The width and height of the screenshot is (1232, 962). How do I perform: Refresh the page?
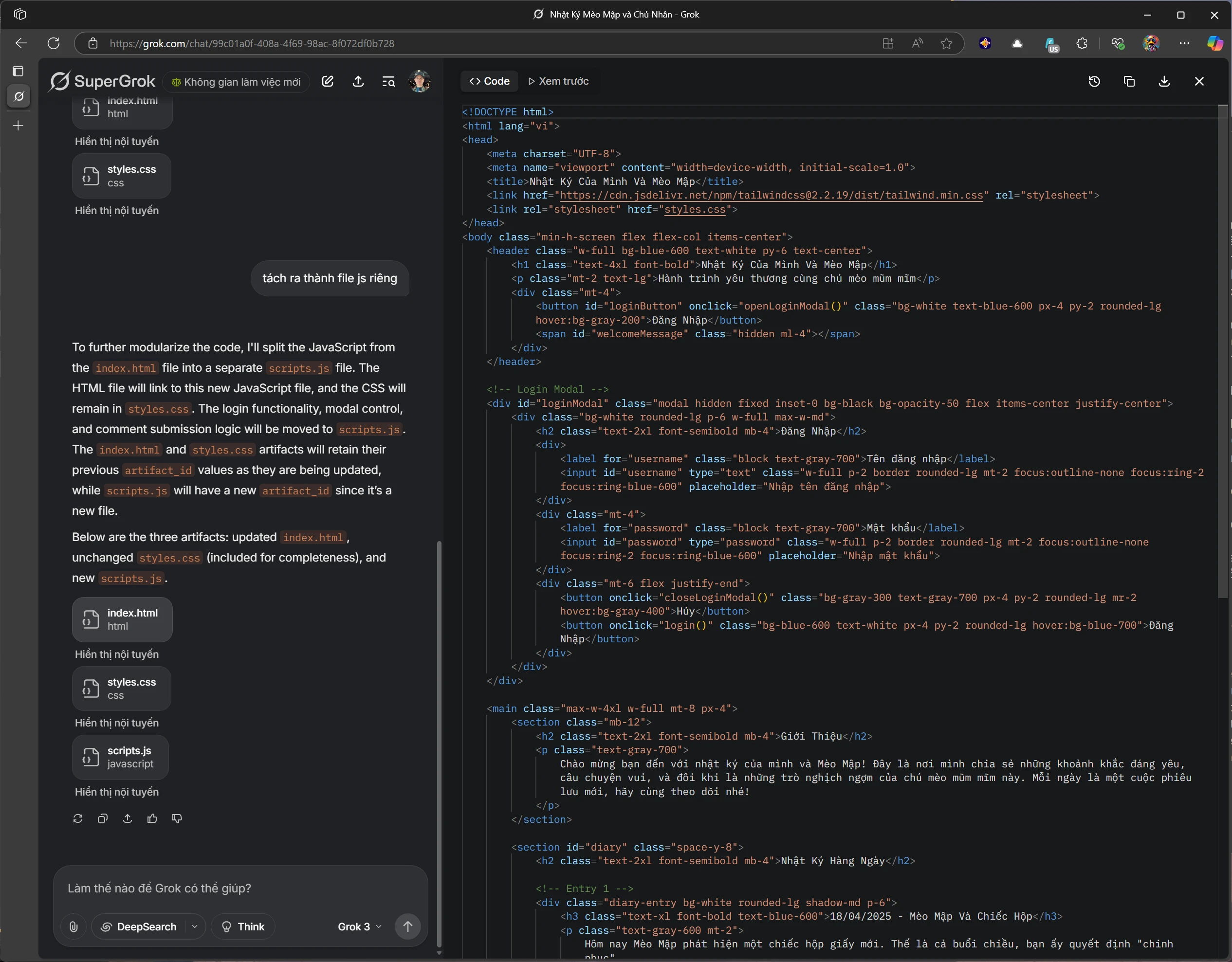coord(54,43)
